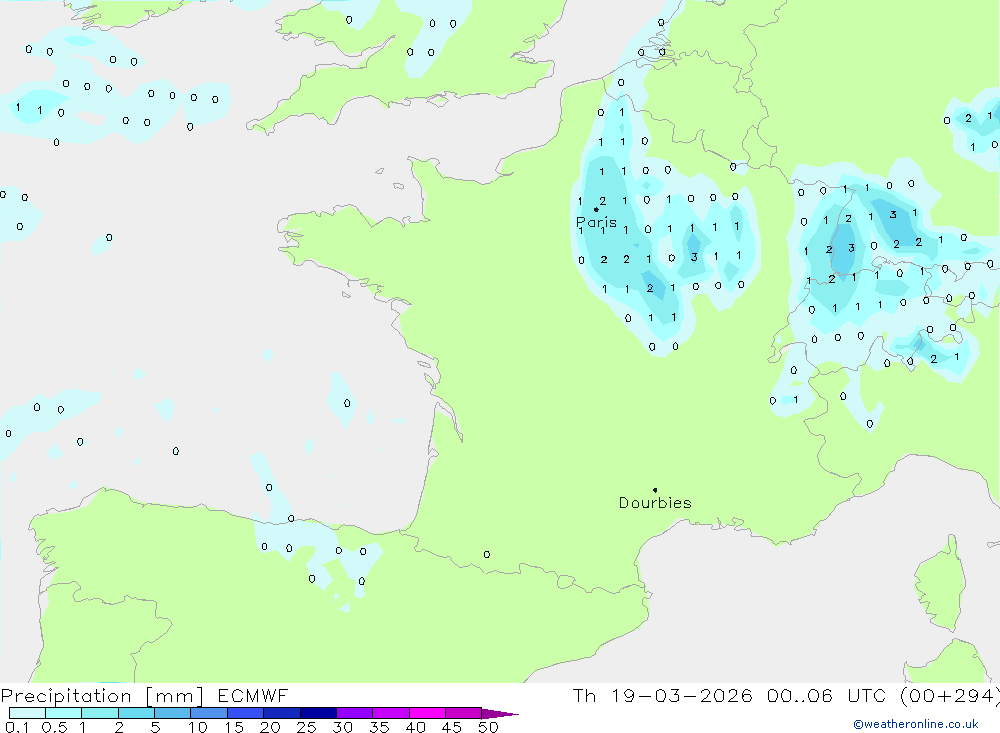Click the ECMWF model name text
This screenshot has height=733, width=1000.
(x=253, y=695)
